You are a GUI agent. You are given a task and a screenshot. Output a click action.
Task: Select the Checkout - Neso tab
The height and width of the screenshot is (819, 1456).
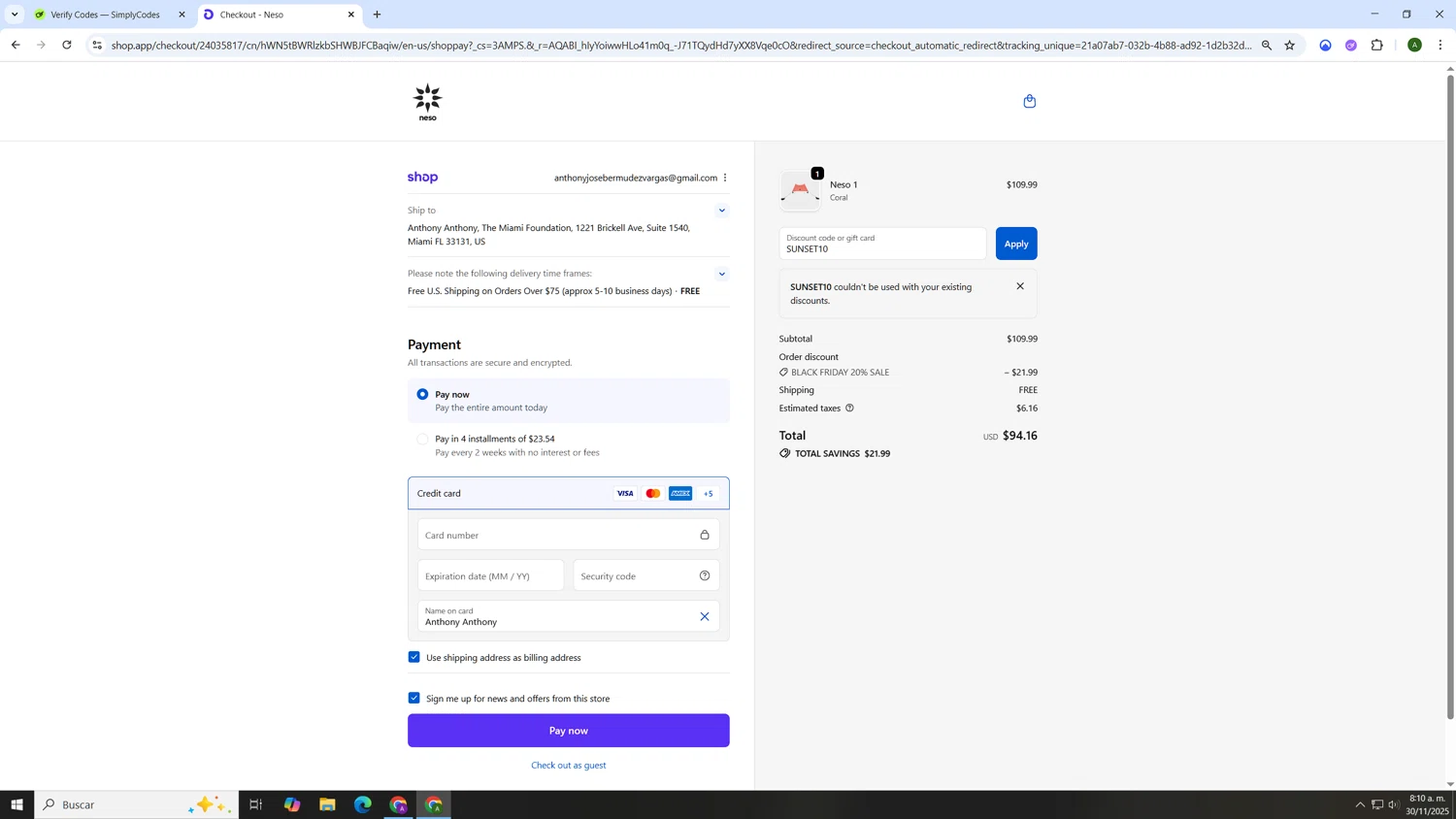280,15
